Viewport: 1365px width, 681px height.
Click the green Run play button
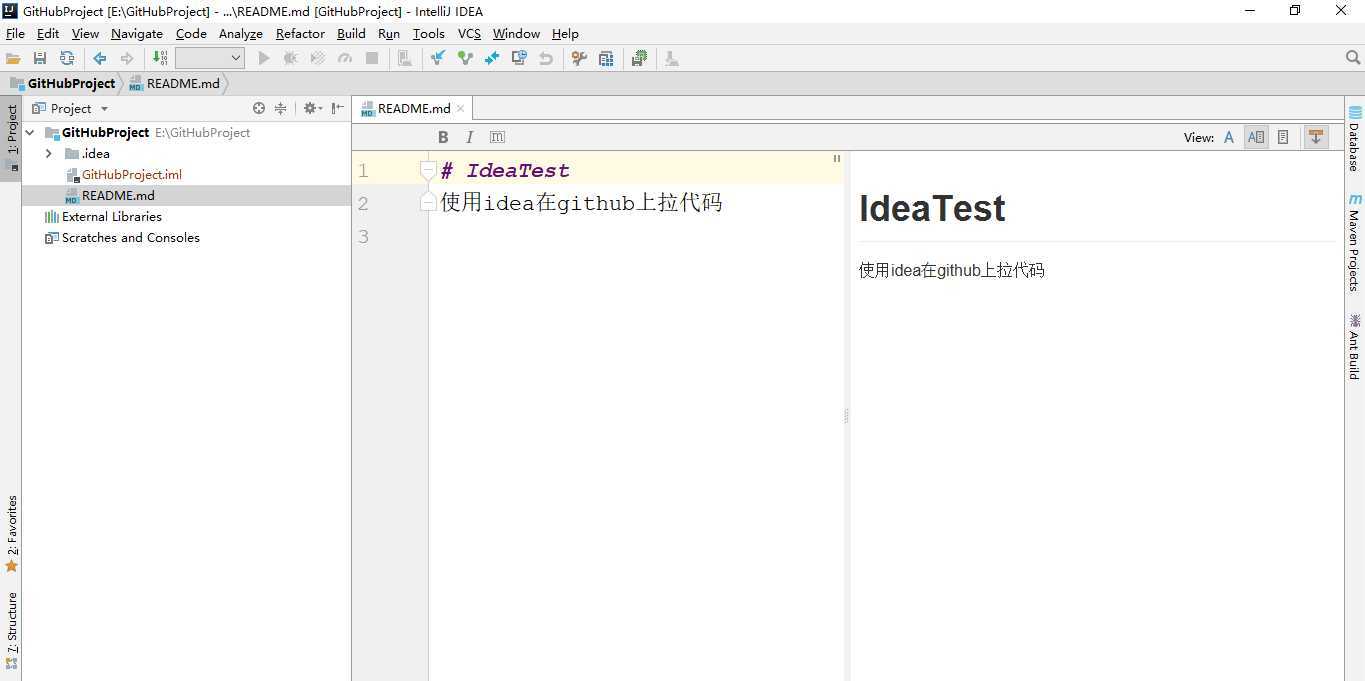(x=264, y=59)
